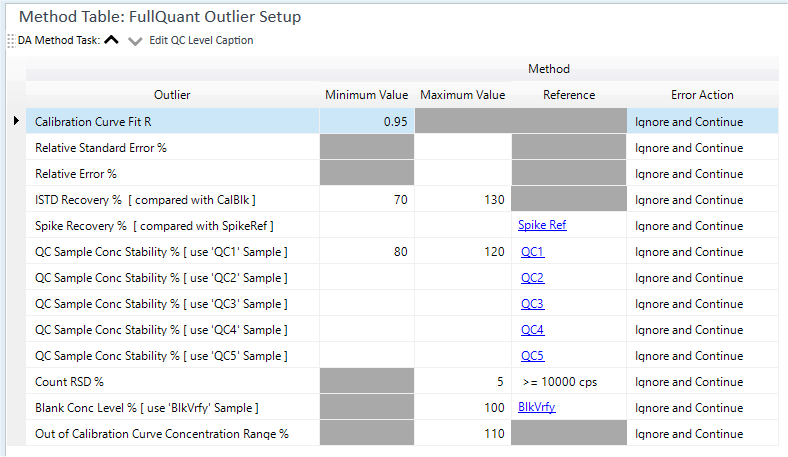Select the ISTD Recovery % row label
Image resolution: width=788 pixels, height=457 pixels.
(x=145, y=200)
